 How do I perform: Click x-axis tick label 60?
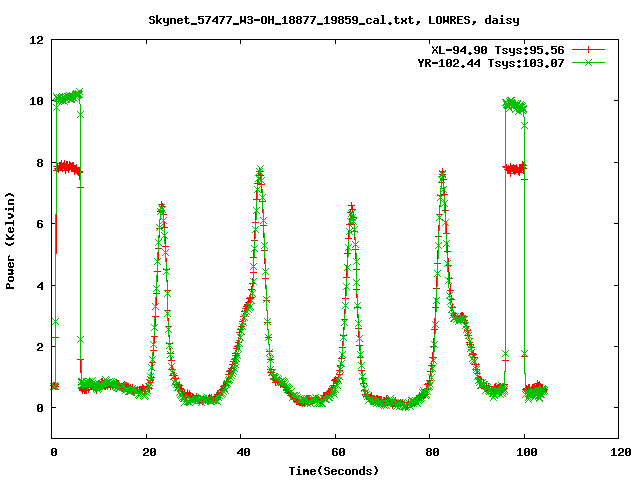[338, 452]
